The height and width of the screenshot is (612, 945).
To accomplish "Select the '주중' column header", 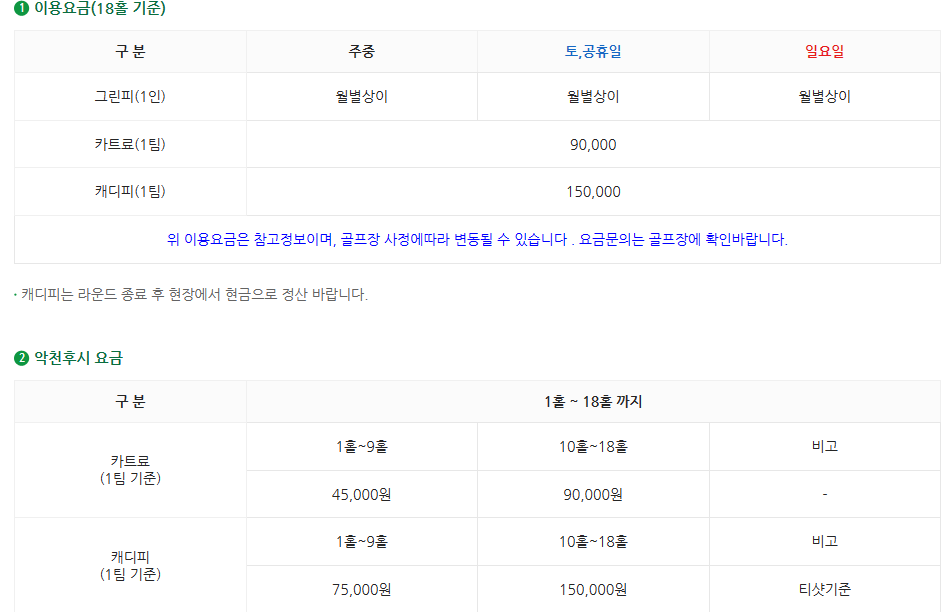I will coord(362,52).
